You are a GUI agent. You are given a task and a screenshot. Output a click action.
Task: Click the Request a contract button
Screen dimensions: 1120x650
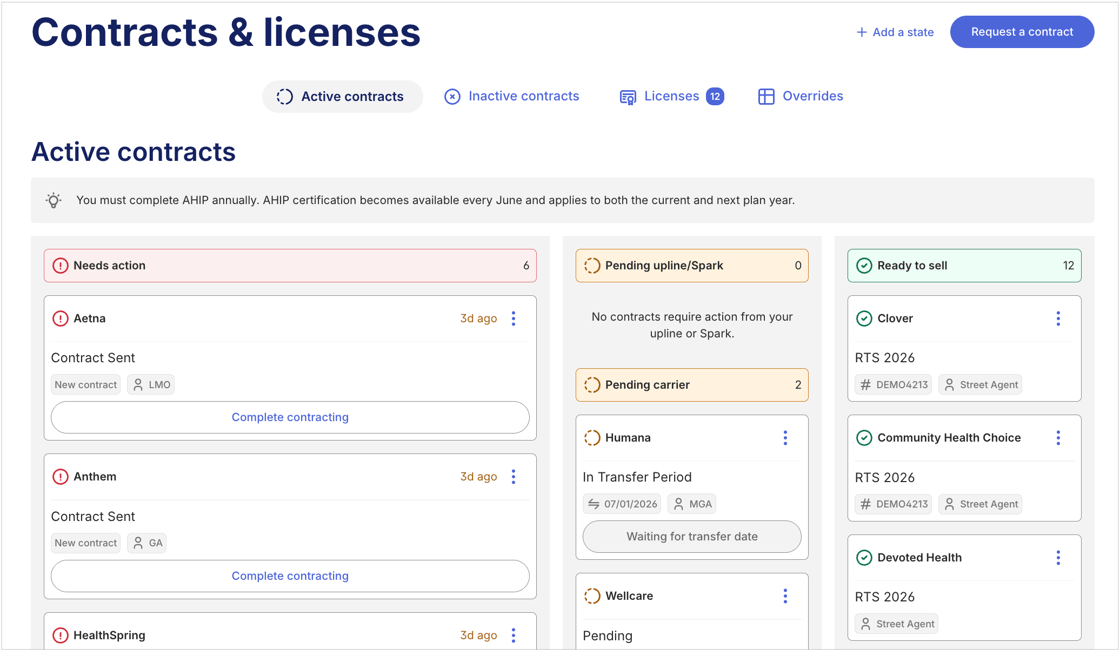click(1021, 32)
